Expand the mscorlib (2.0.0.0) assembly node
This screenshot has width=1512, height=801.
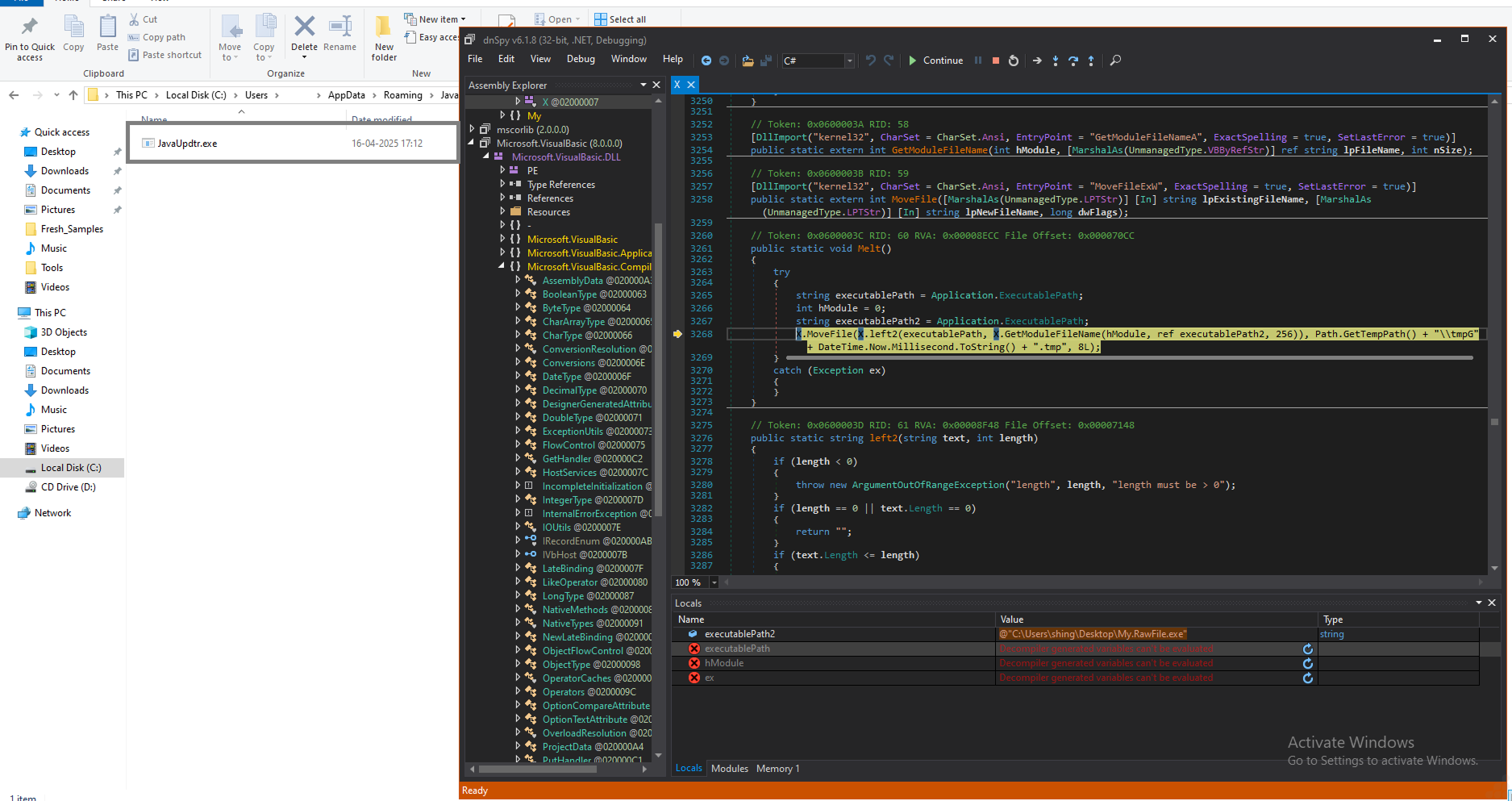pyautogui.click(x=473, y=129)
